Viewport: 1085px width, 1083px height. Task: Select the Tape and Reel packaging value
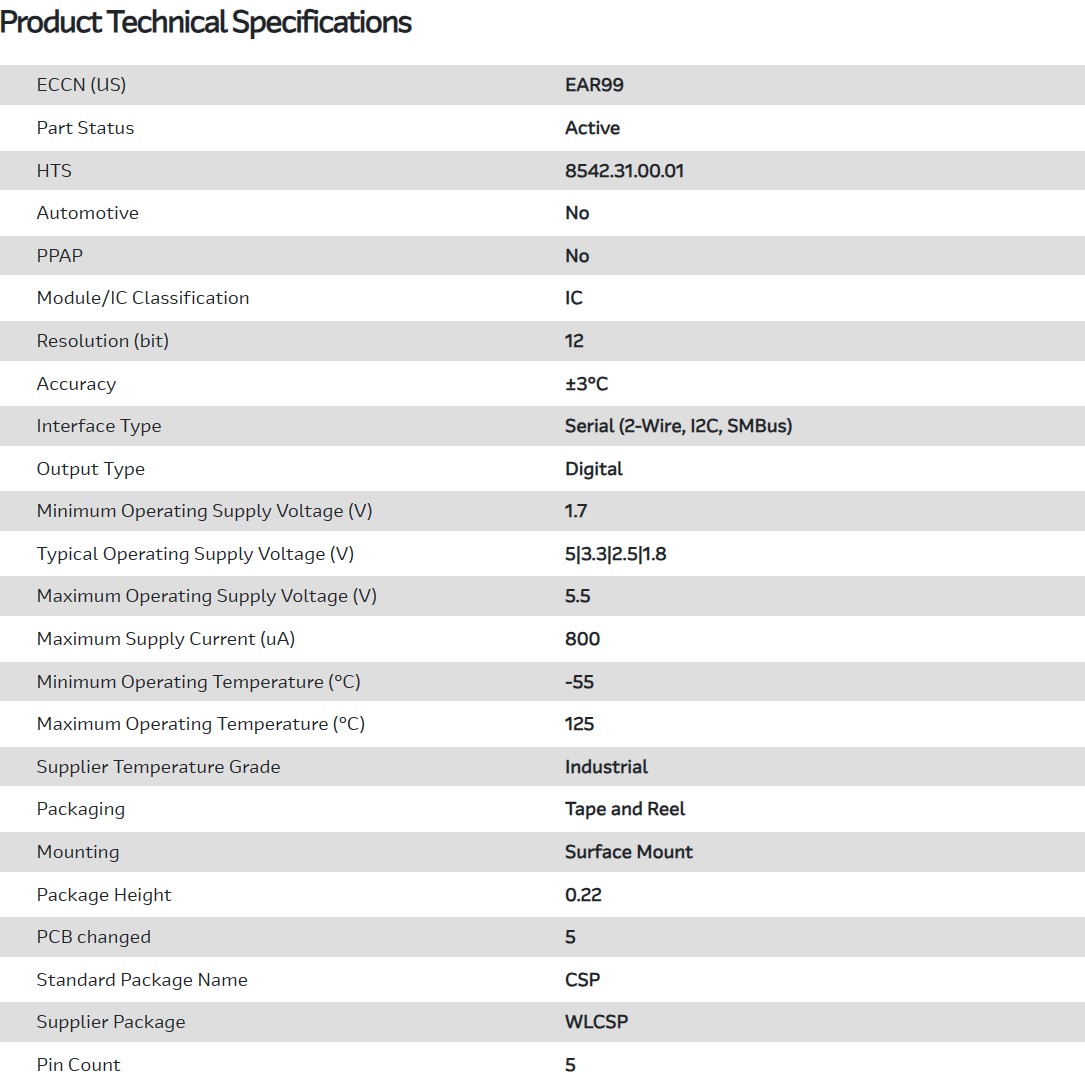coord(625,809)
